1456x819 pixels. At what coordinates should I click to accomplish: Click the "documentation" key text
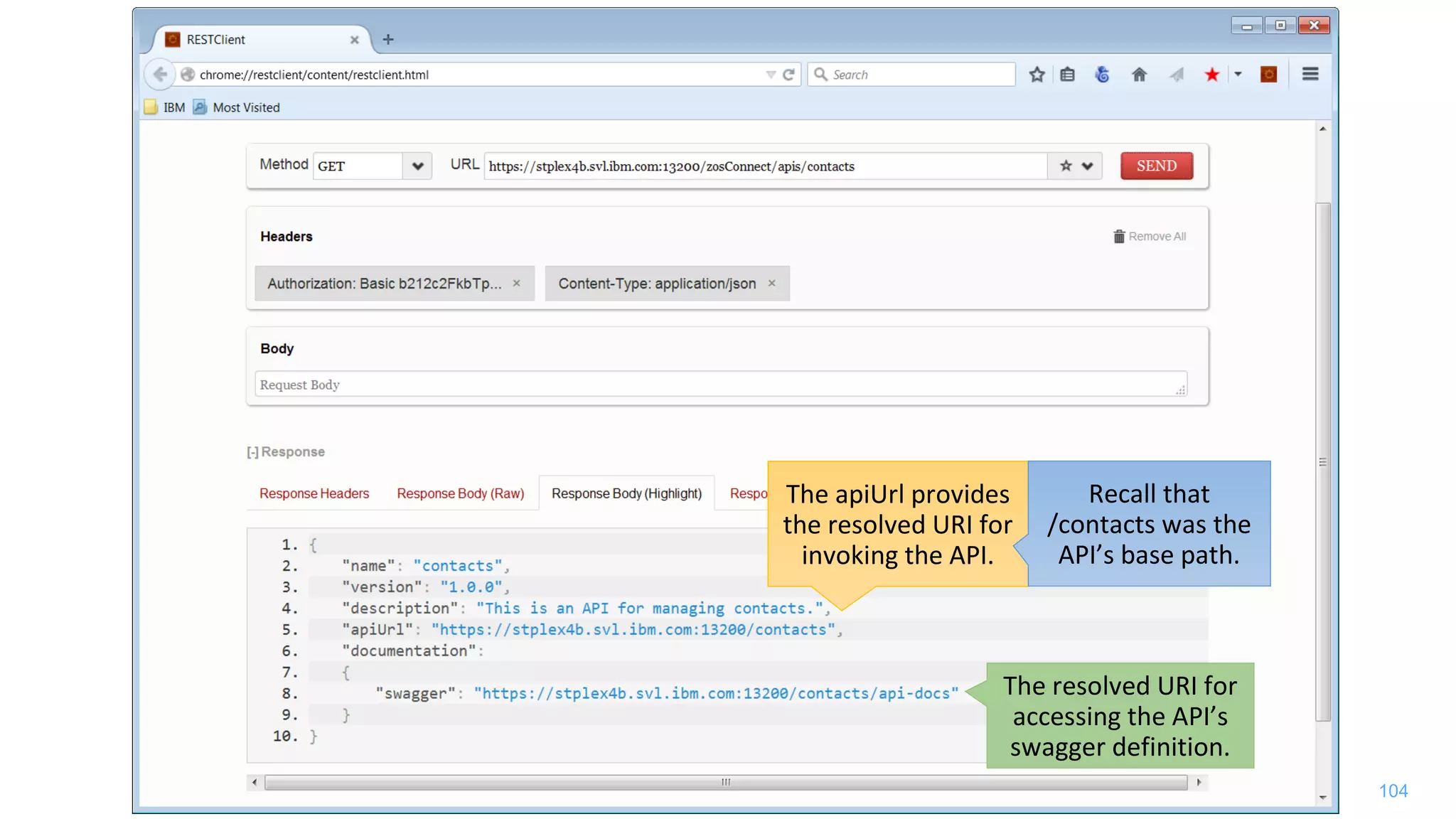point(409,651)
